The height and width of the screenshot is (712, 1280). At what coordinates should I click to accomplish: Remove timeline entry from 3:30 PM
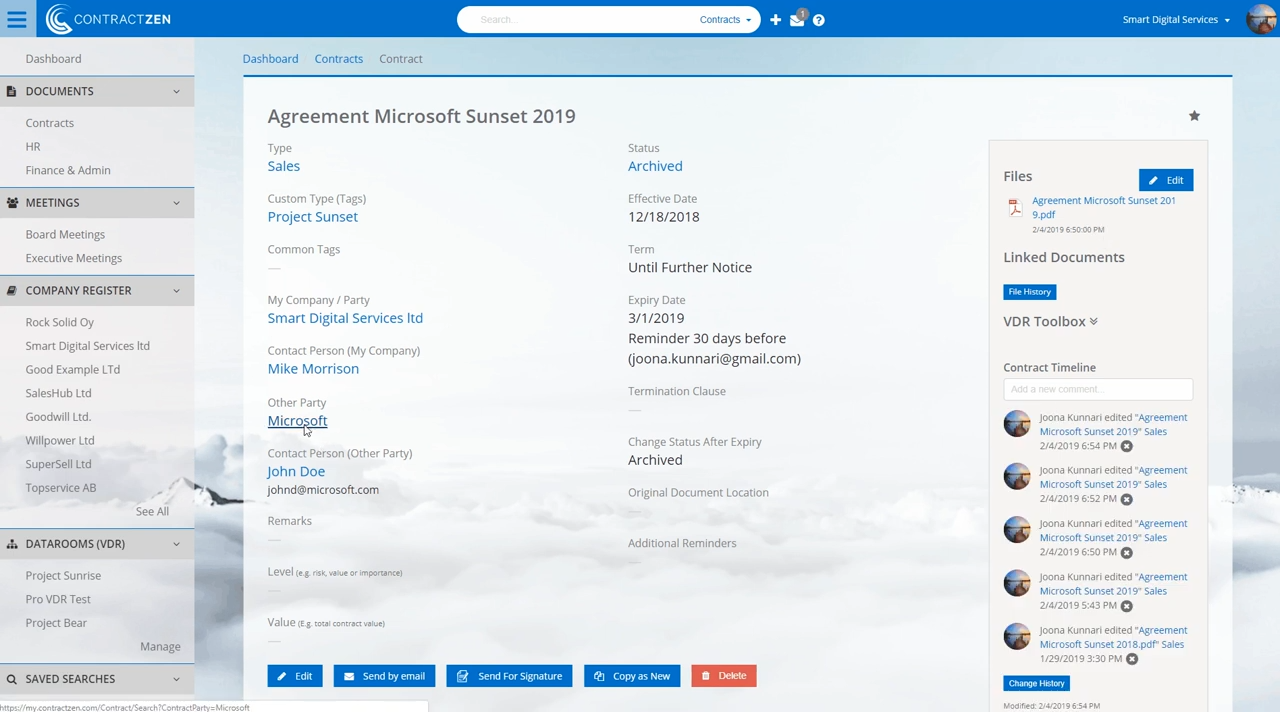(x=1132, y=659)
